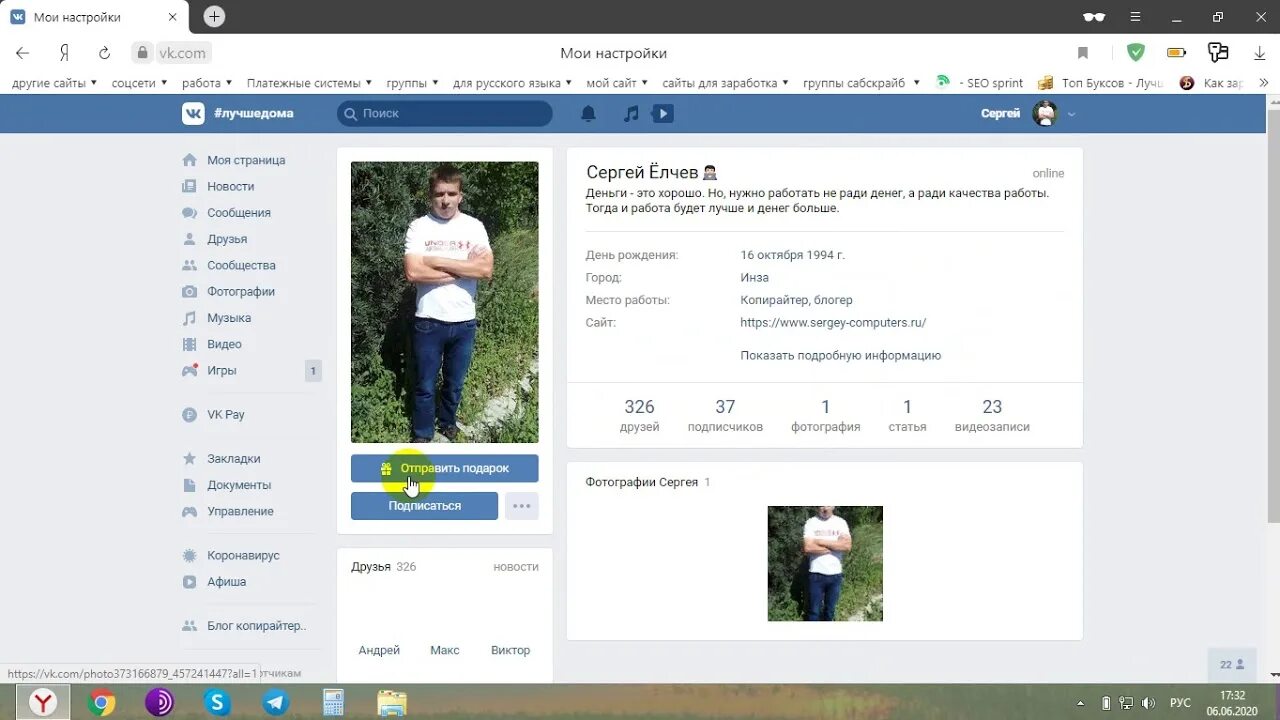
Task: Expand the группы bookmarks folder
Action: pyautogui.click(x=413, y=83)
